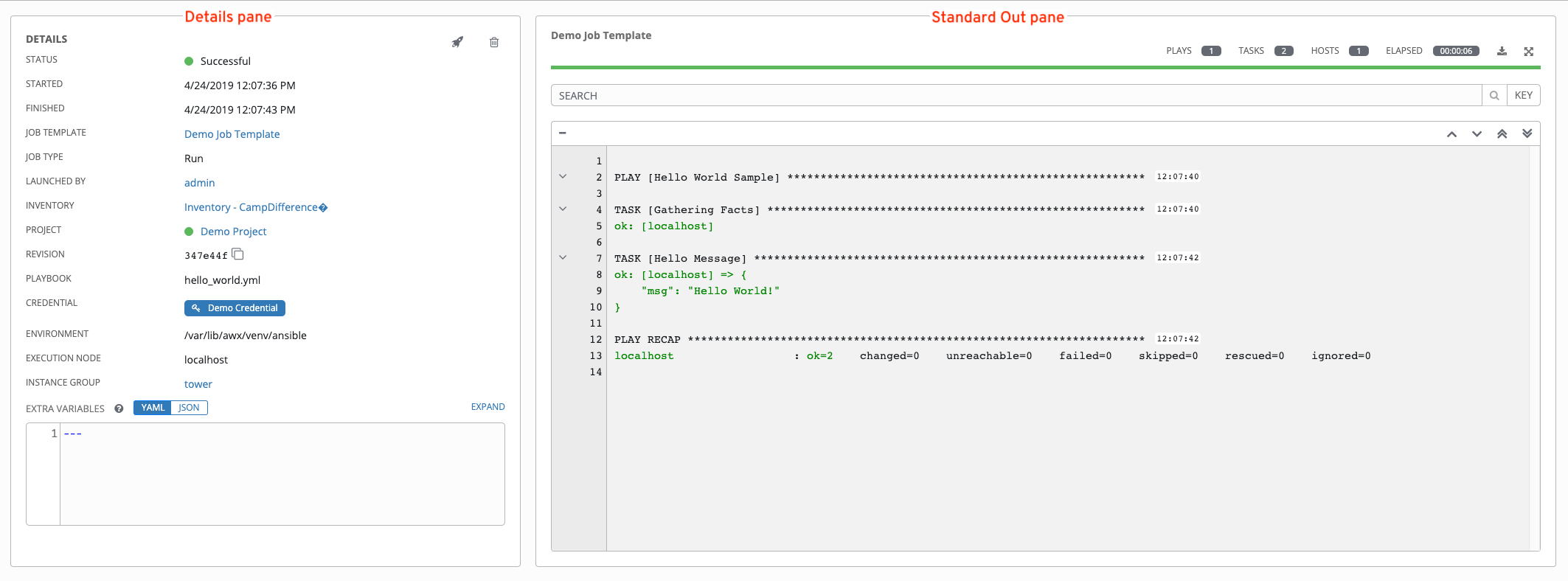Copy the revision hash to clipboard
Image resolution: width=1568 pixels, height=581 pixels.
click(237, 254)
